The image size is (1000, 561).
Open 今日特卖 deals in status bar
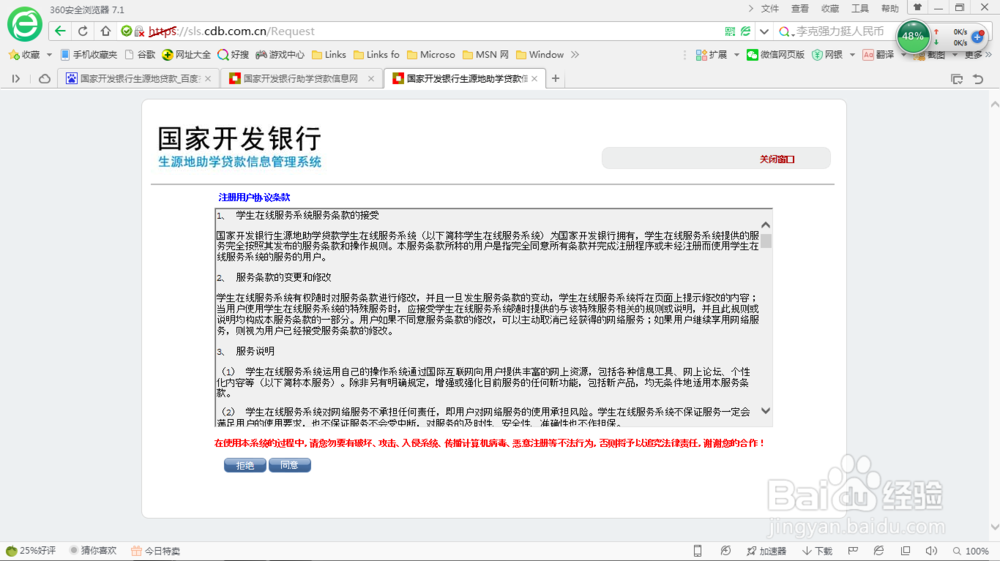[156, 551]
